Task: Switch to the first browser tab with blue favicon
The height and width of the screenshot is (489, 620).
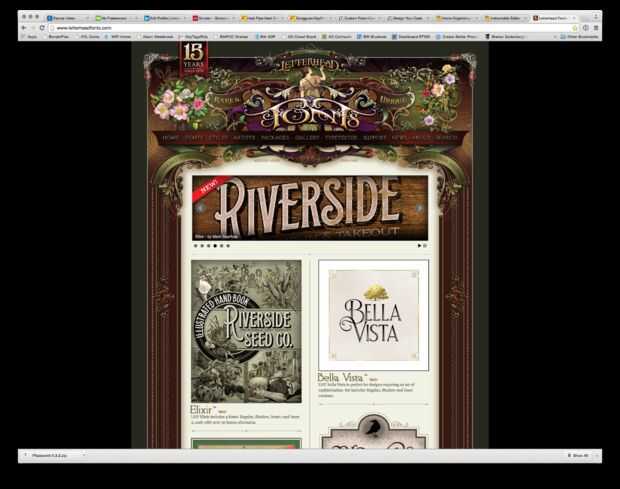Action: (67, 18)
